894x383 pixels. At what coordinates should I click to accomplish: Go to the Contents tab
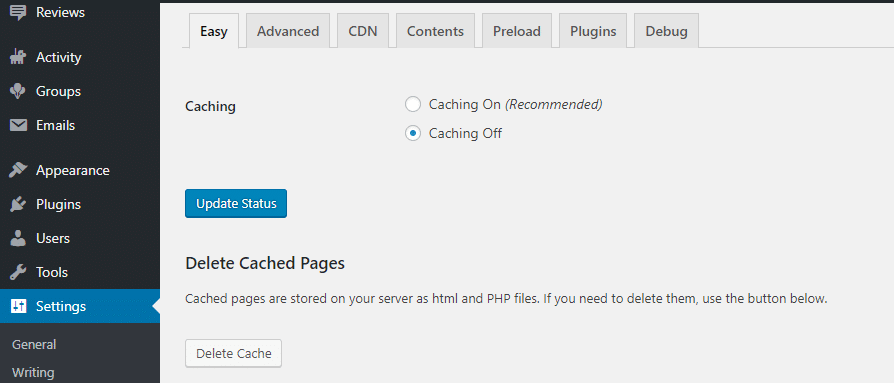[x=435, y=31]
